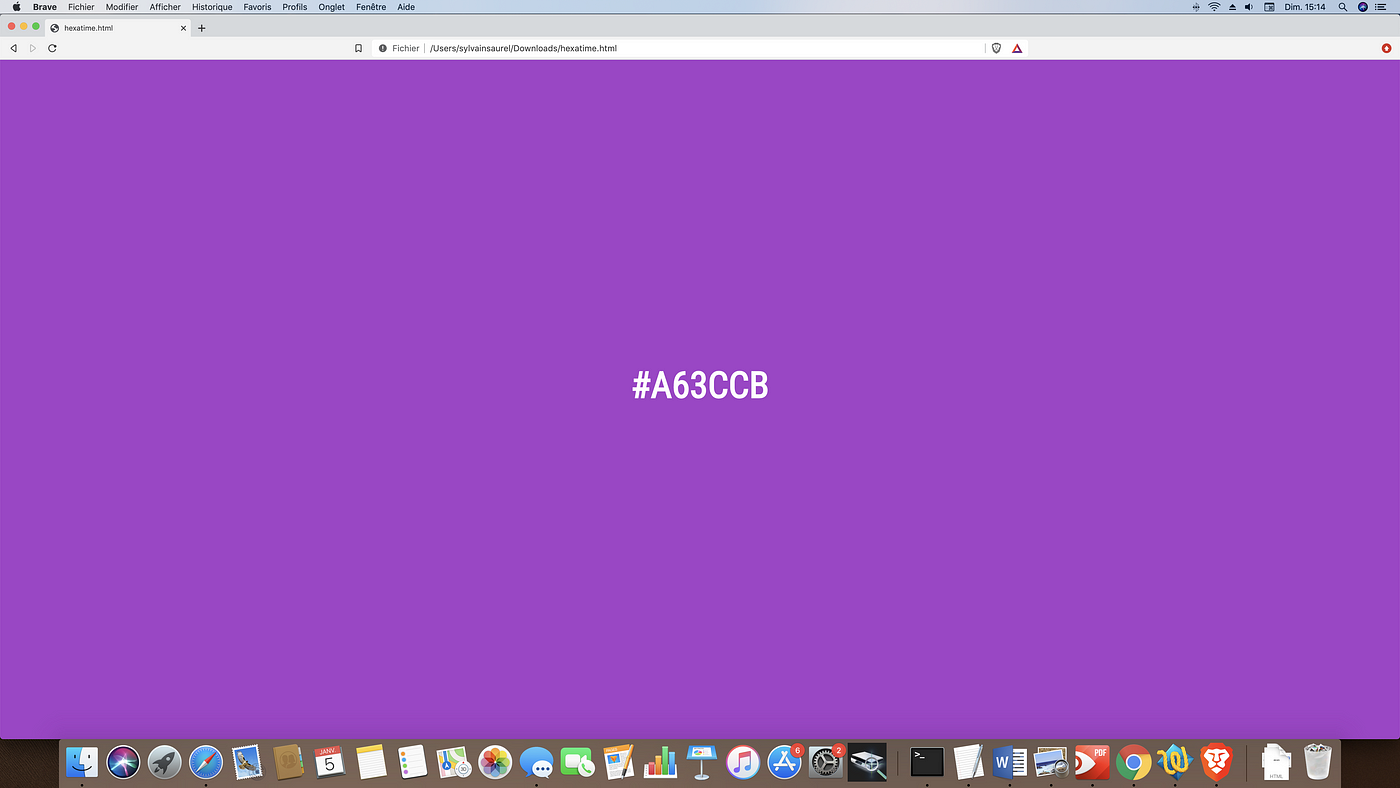Open the Brave Shields lion icon
This screenshot has width=1400, height=788.
[996, 48]
